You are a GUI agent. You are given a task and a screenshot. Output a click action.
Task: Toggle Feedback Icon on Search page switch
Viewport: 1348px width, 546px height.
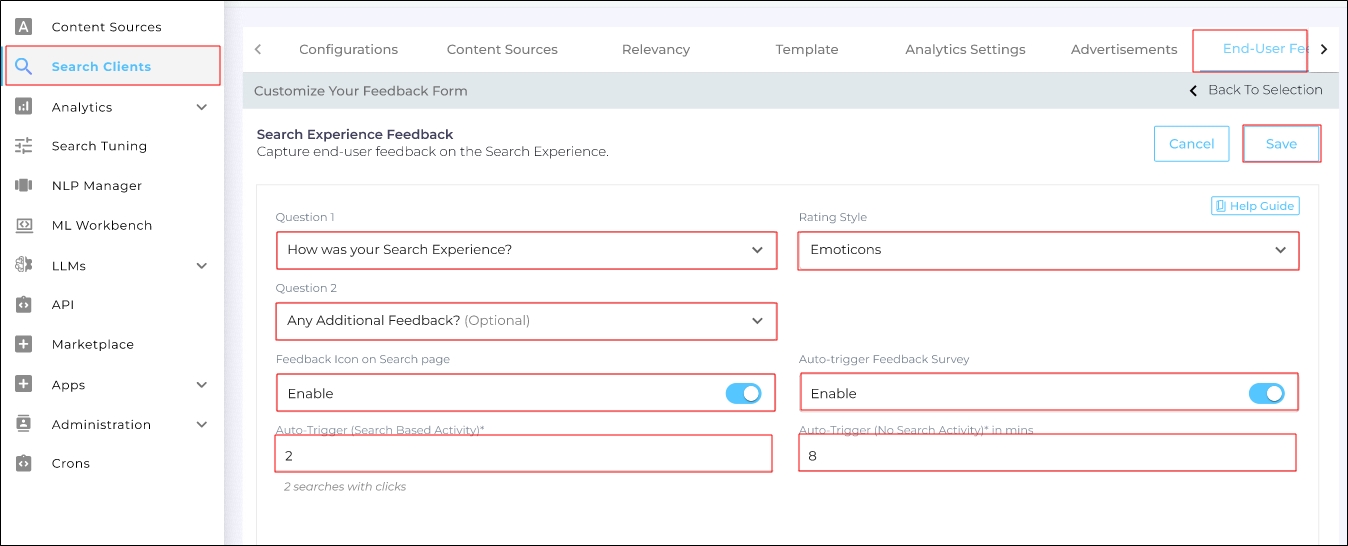tap(743, 394)
